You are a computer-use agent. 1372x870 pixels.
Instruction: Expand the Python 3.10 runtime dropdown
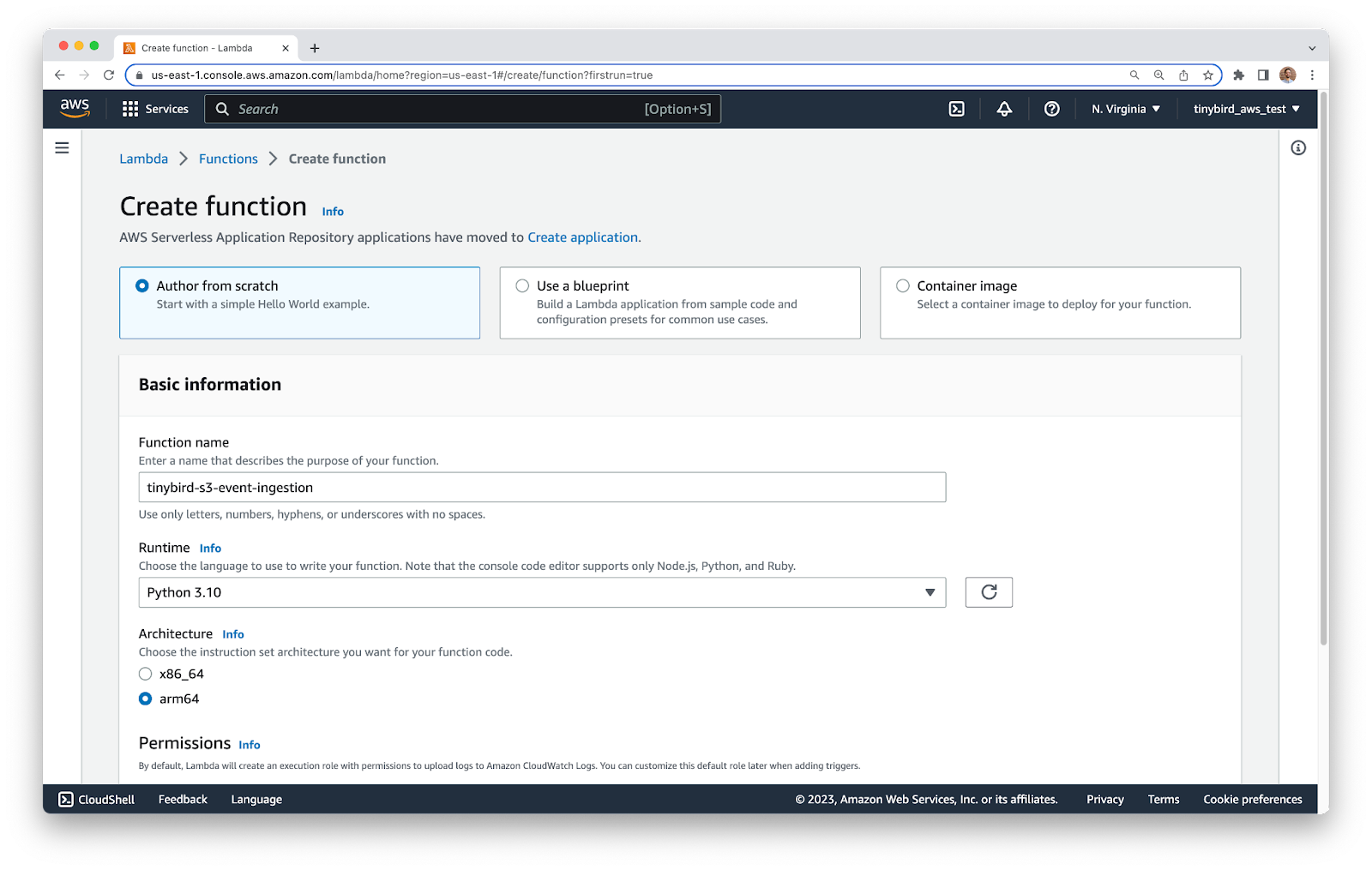pyautogui.click(x=541, y=592)
